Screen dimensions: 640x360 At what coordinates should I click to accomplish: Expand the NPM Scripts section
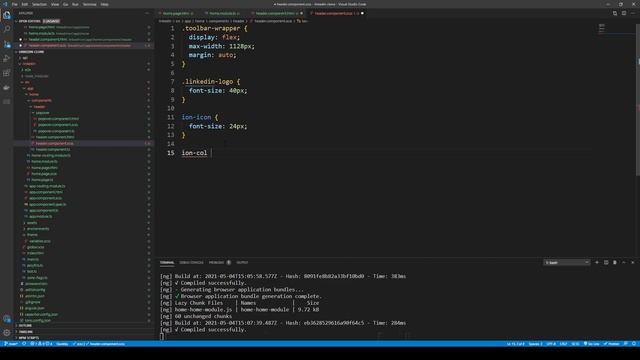[28, 338]
